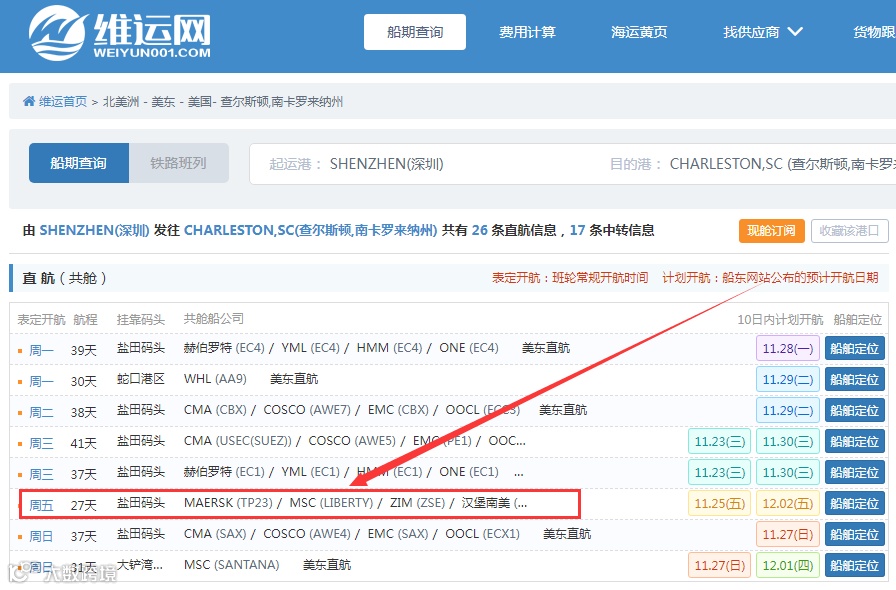Switch to the 铁路班列 tab
The image size is (896, 590).
click(179, 163)
